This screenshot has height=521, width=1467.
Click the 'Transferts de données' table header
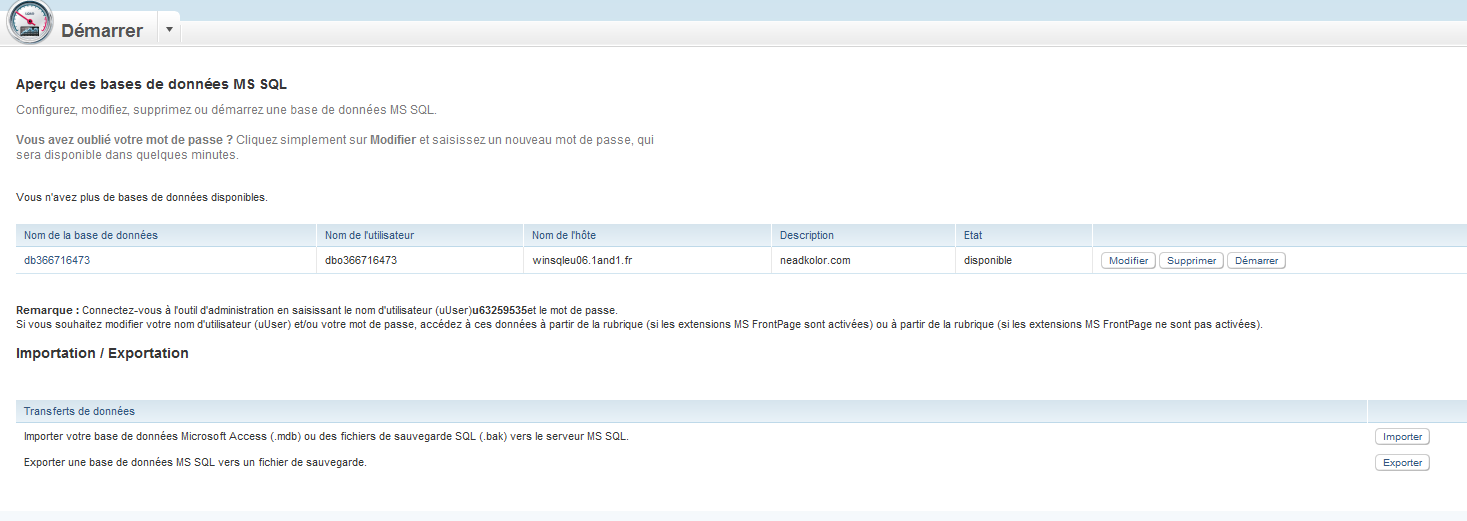(79, 411)
